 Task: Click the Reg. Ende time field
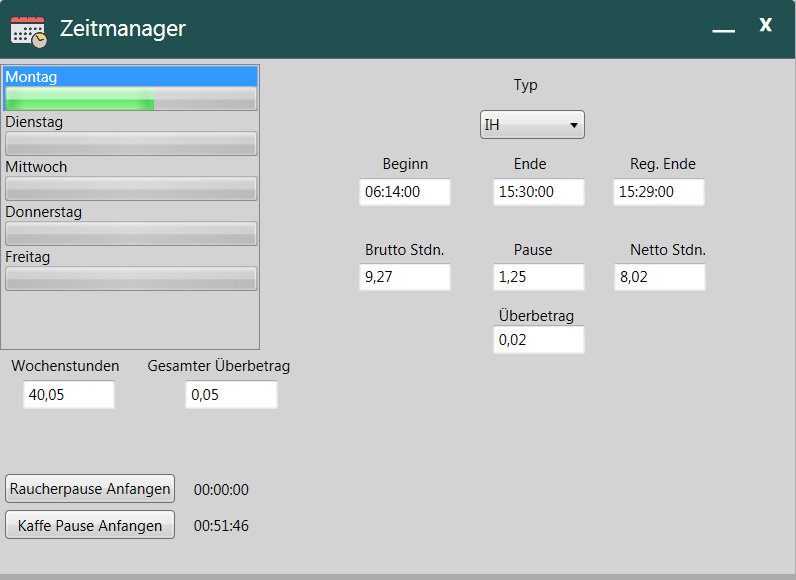658,192
